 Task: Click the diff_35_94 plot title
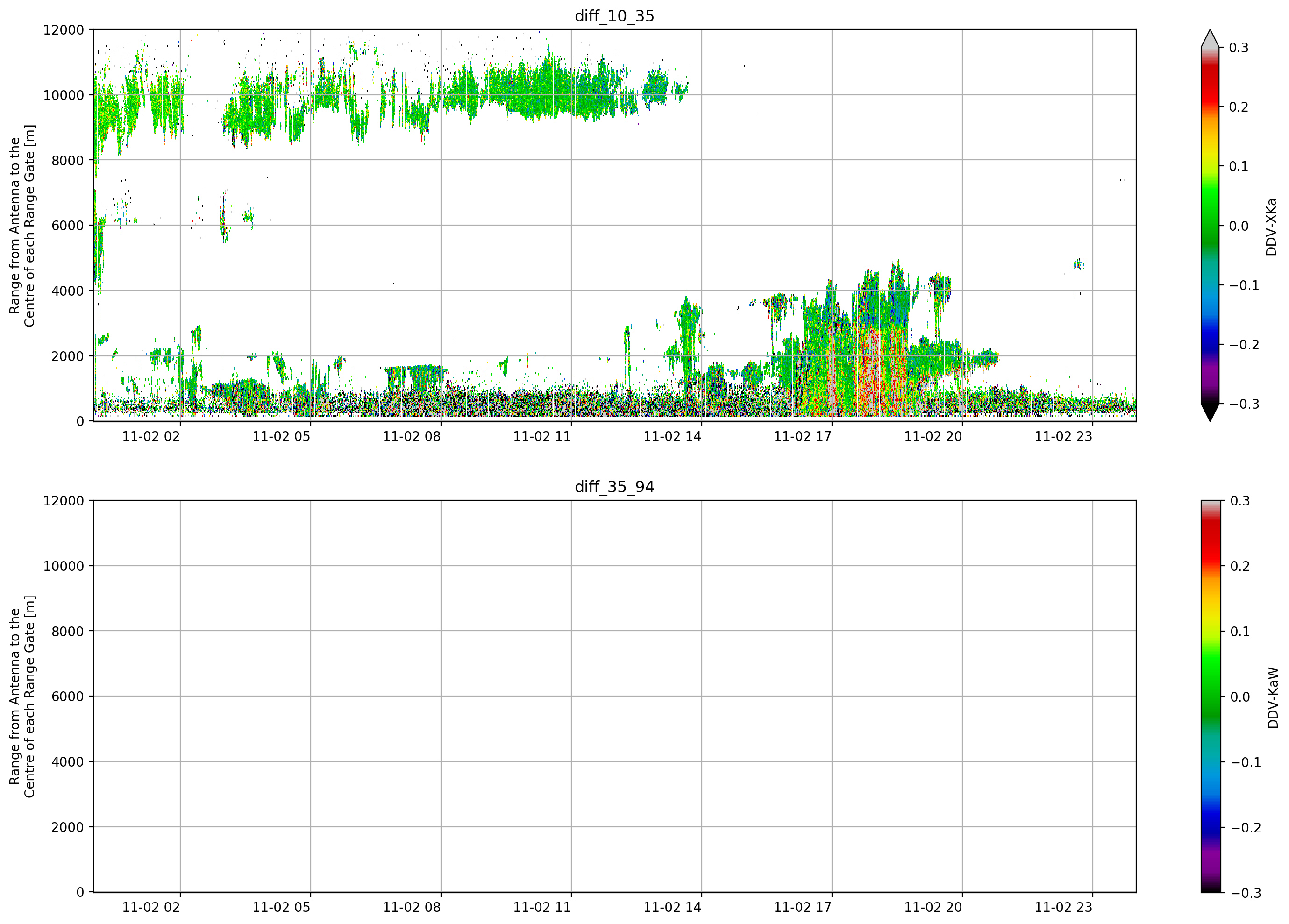point(614,487)
